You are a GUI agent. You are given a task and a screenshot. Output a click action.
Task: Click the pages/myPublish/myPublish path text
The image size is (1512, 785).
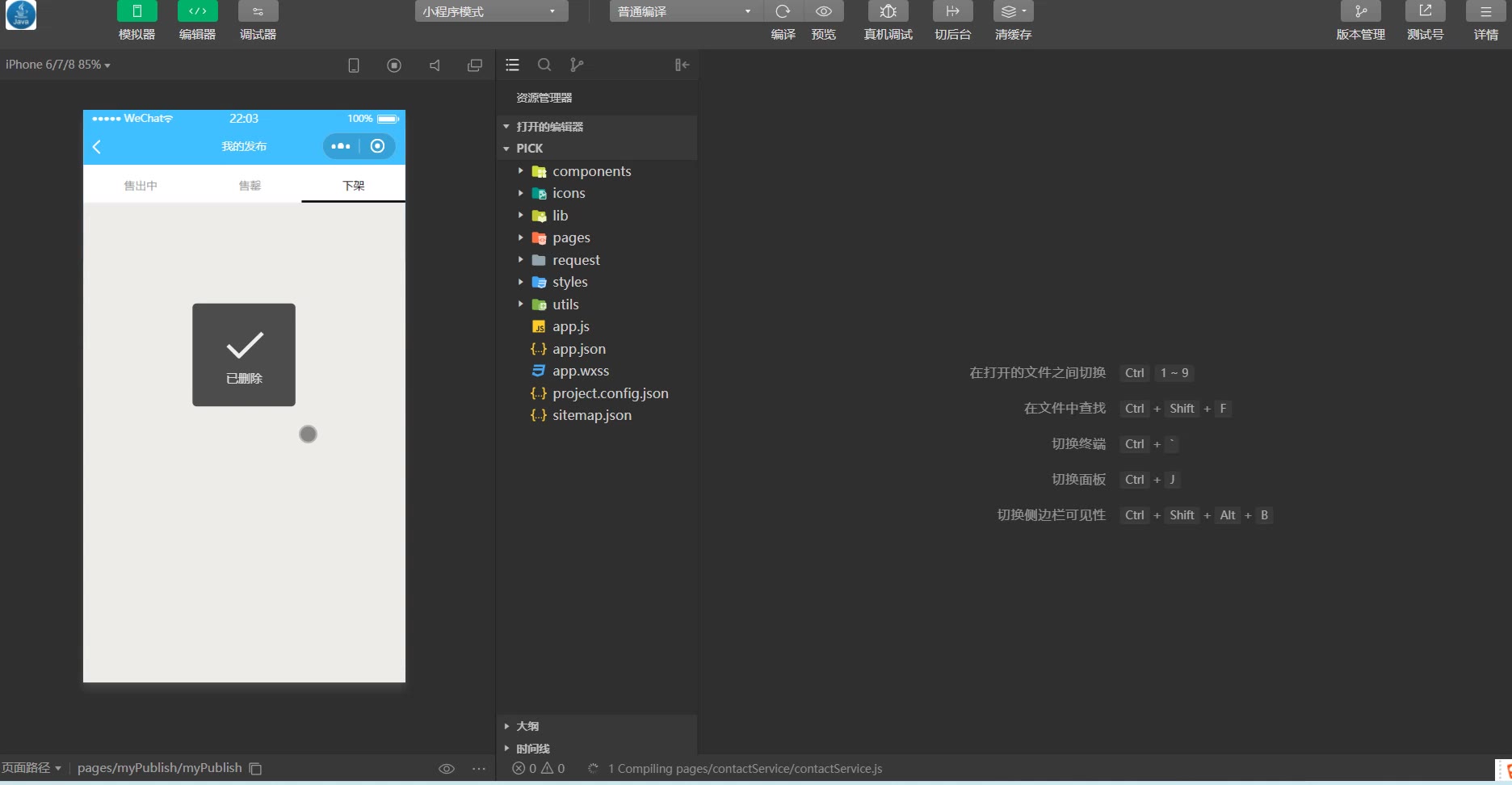(159, 768)
